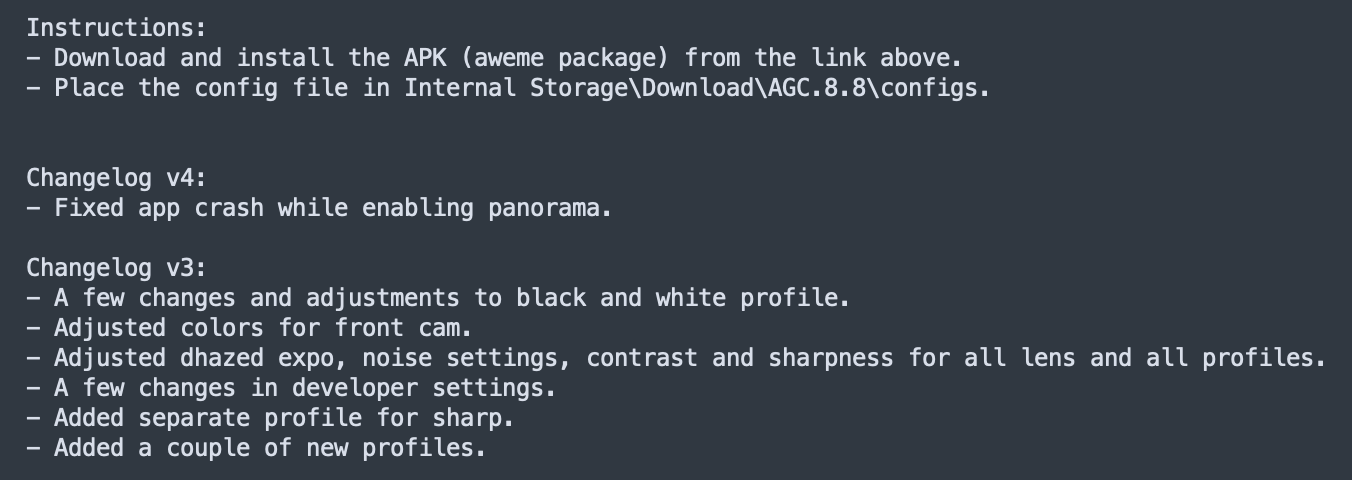
Task: Click the 'black and white profile' line
Action: point(438,298)
